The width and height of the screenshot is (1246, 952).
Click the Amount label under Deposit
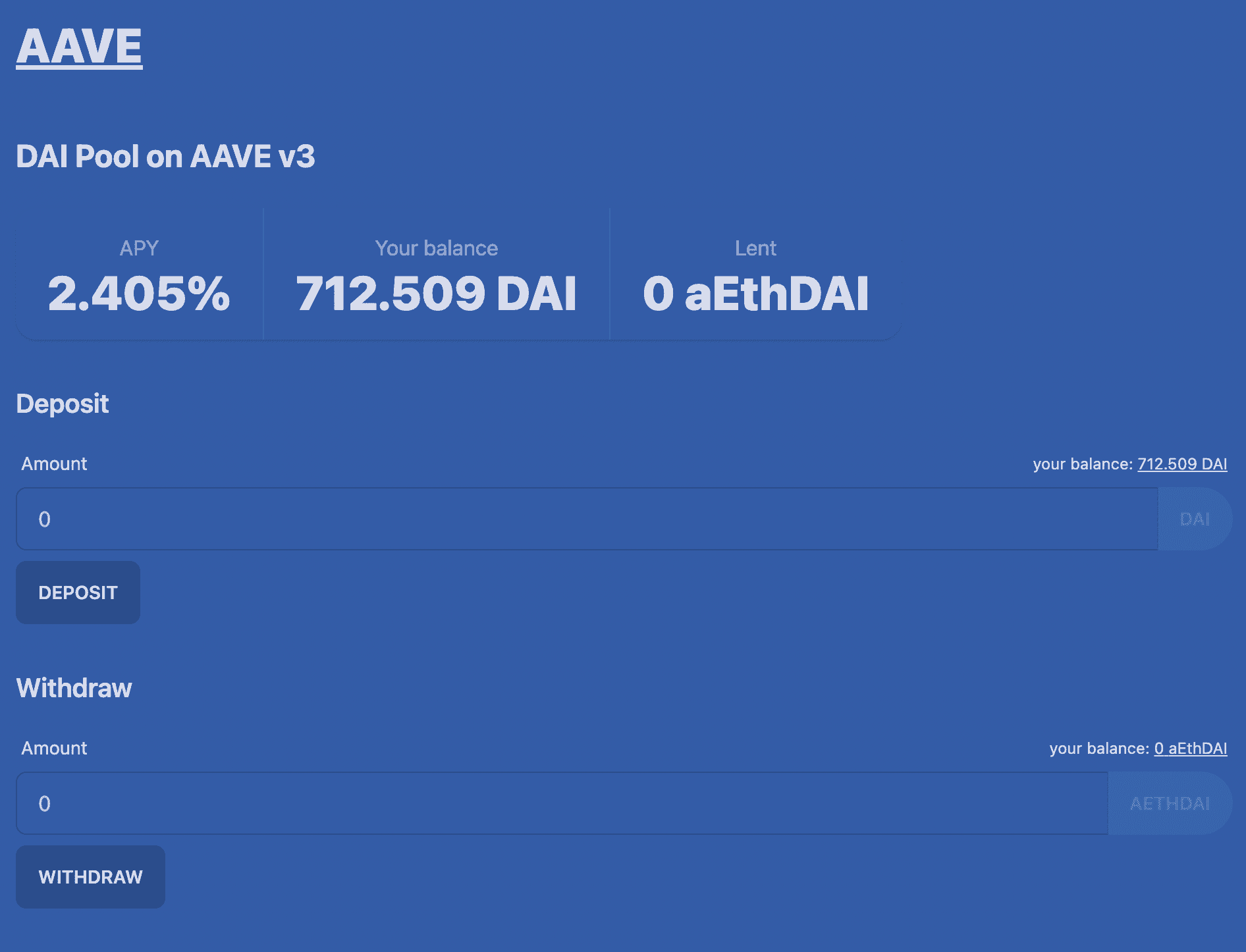[x=54, y=463]
